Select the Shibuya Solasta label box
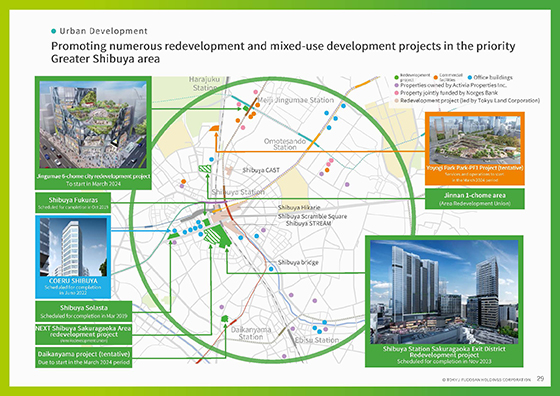 [x=84, y=311]
